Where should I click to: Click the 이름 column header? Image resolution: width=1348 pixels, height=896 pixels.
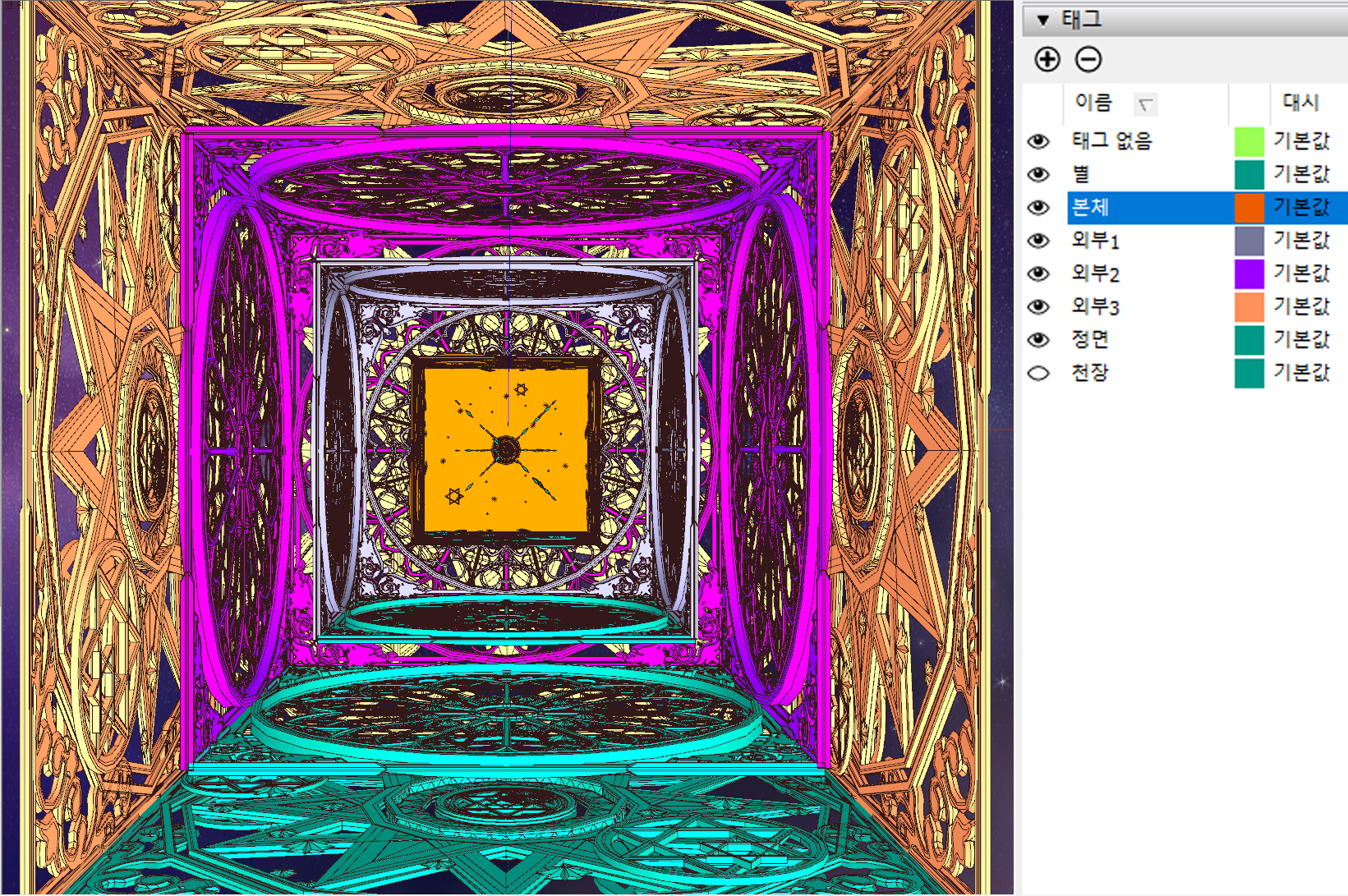coord(1093,103)
